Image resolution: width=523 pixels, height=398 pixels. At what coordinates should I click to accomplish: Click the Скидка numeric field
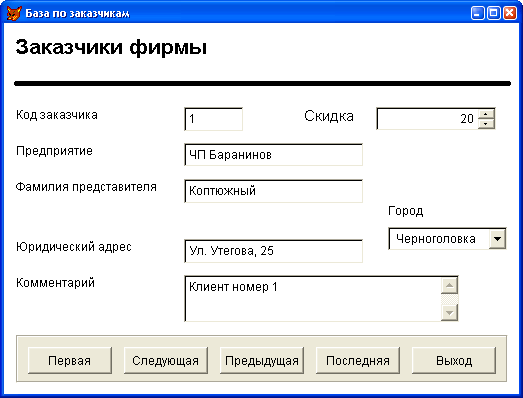click(x=428, y=118)
